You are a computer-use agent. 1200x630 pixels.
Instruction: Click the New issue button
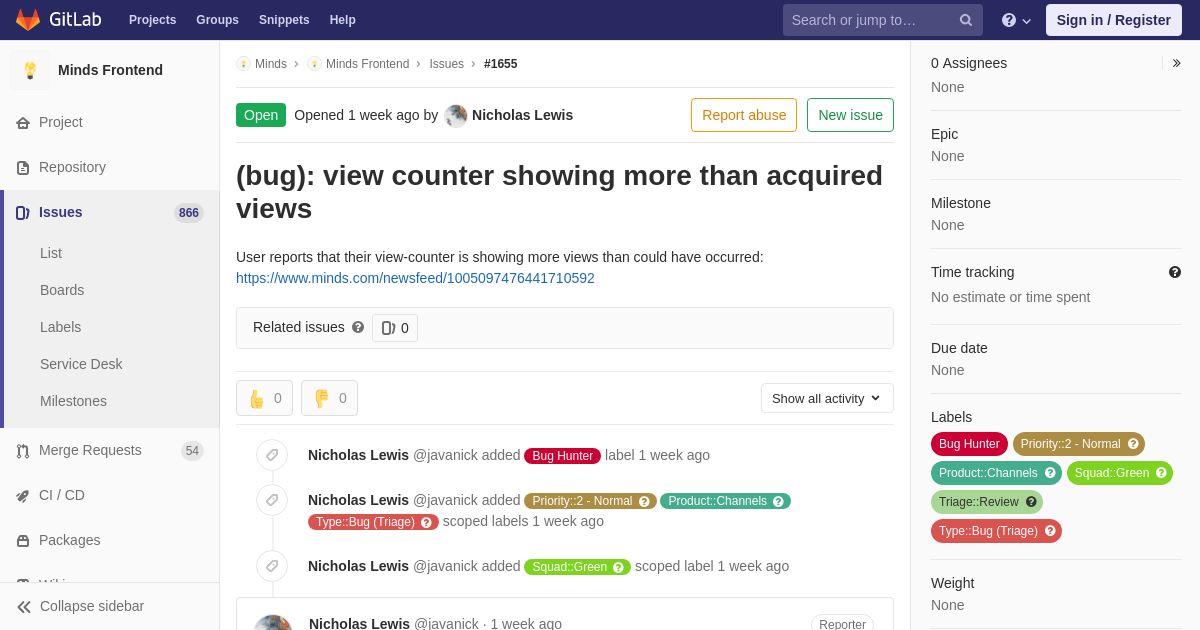click(x=850, y=115)
